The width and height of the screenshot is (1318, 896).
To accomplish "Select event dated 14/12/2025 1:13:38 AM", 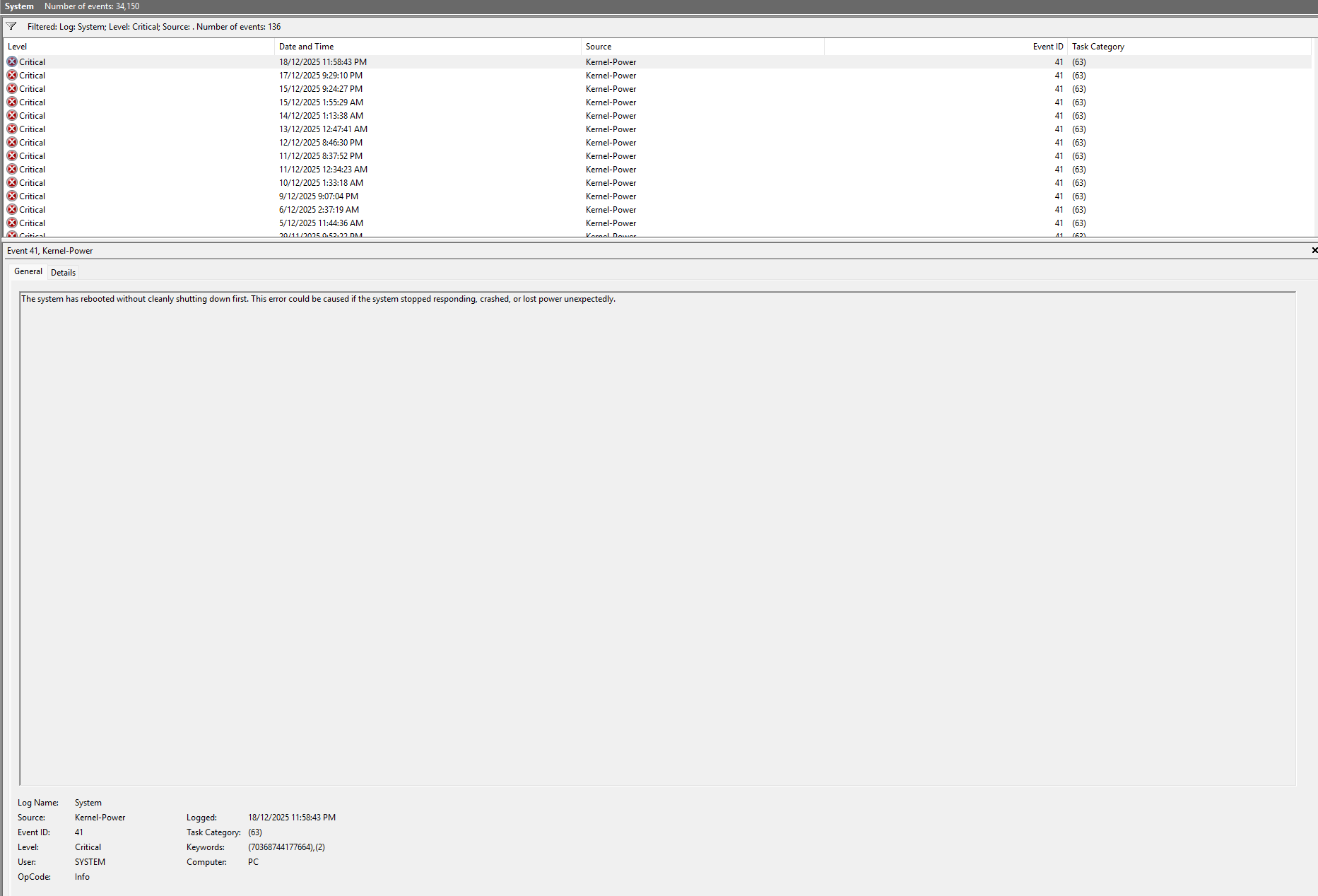I will (658, 116).
